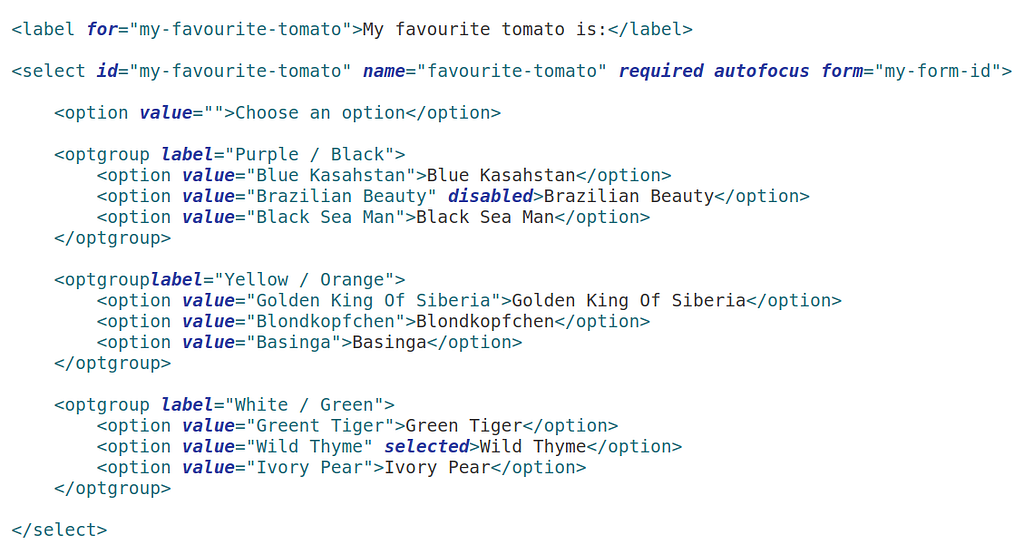The image size is (1024, 553).
Task: Click the 'White / Green' label value
Action: [304, 405]
